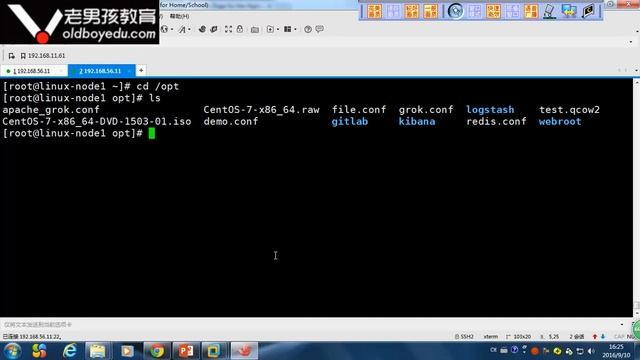Open the 帮助(H) help menu
Screen dimensions: 640x360
click(x=179, y=16)
